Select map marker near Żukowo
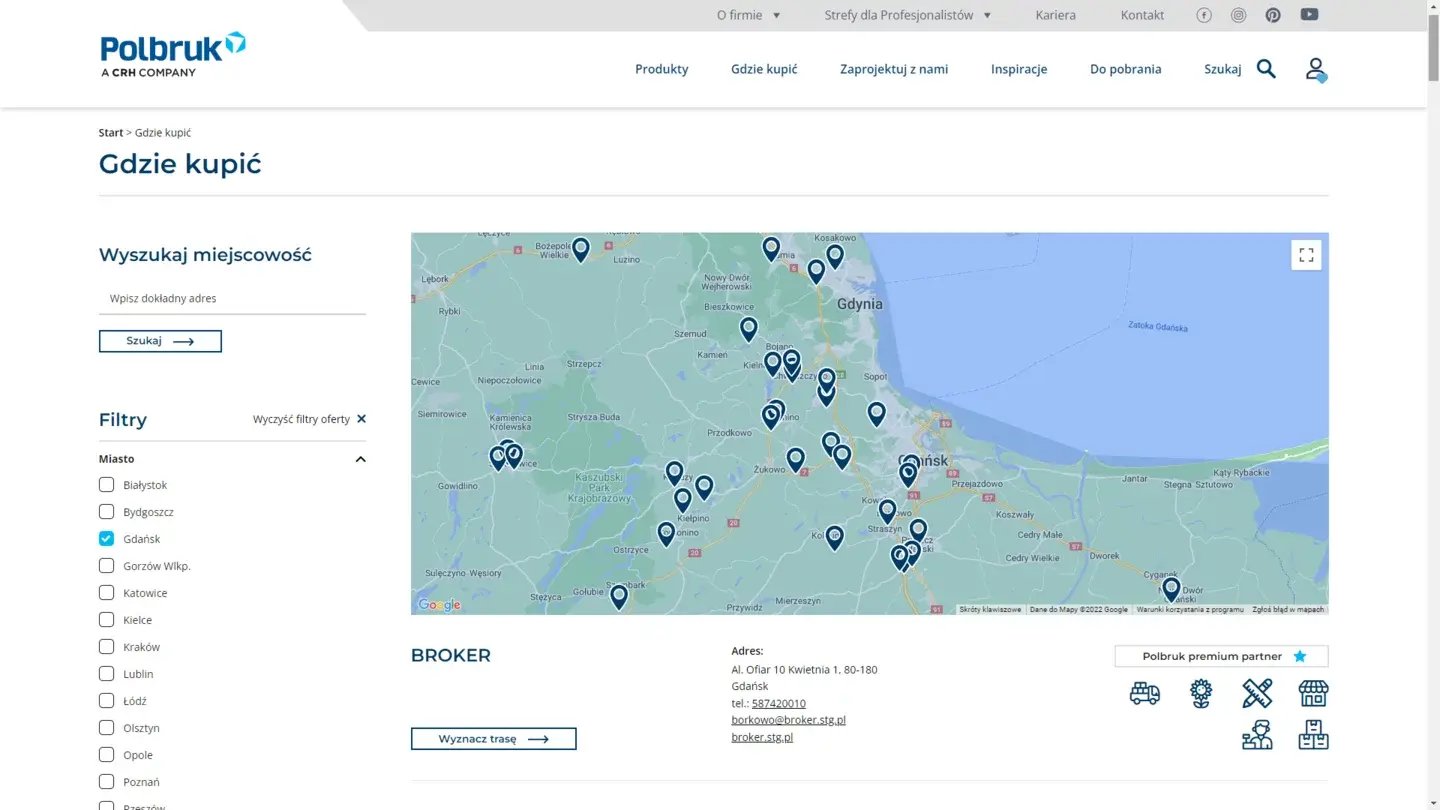This screenshot has width=1440, height=810. click(x=795, y=459)
